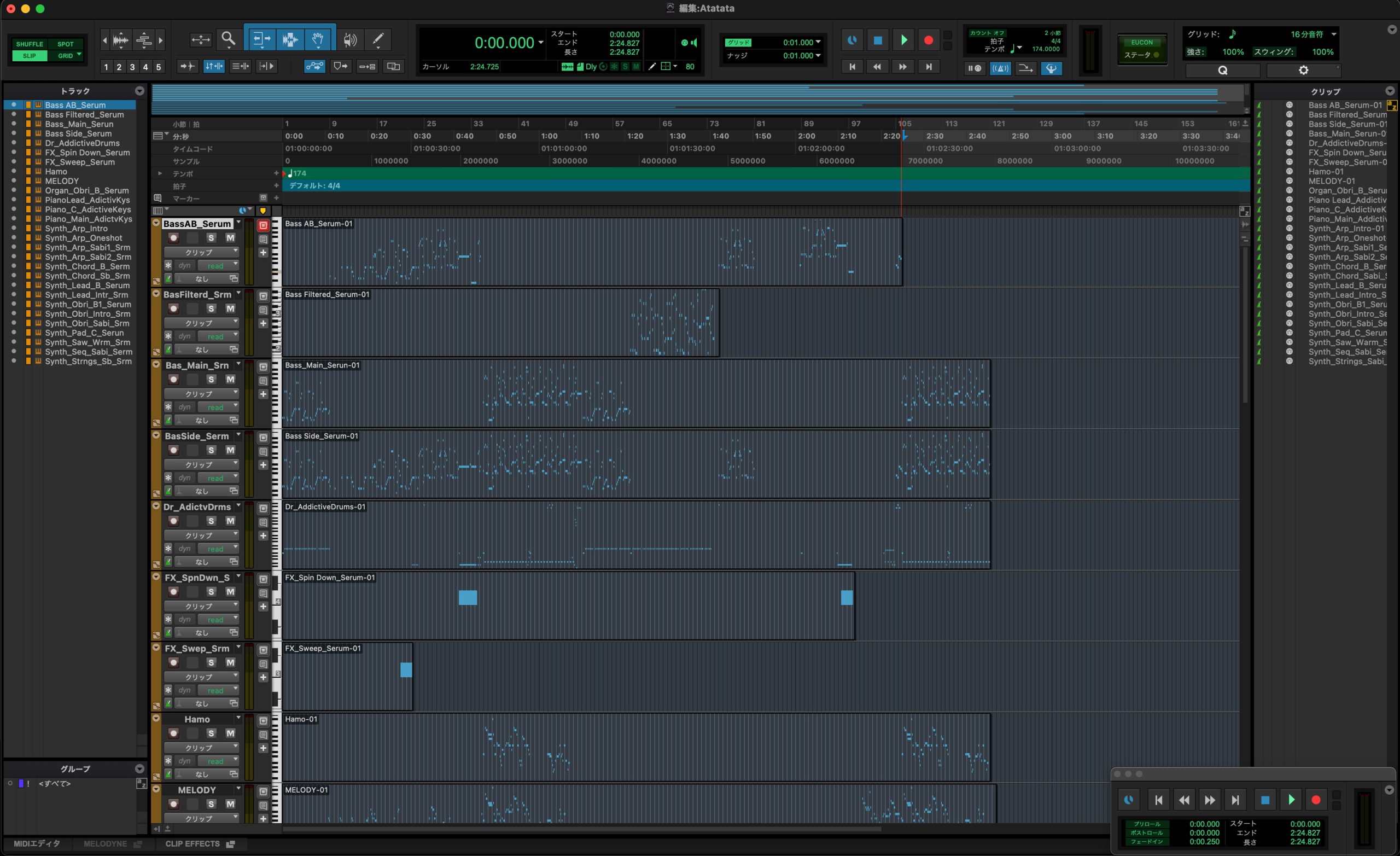
Task: Mute the Bas_Main_Srn track
Action: coord(230,379)
